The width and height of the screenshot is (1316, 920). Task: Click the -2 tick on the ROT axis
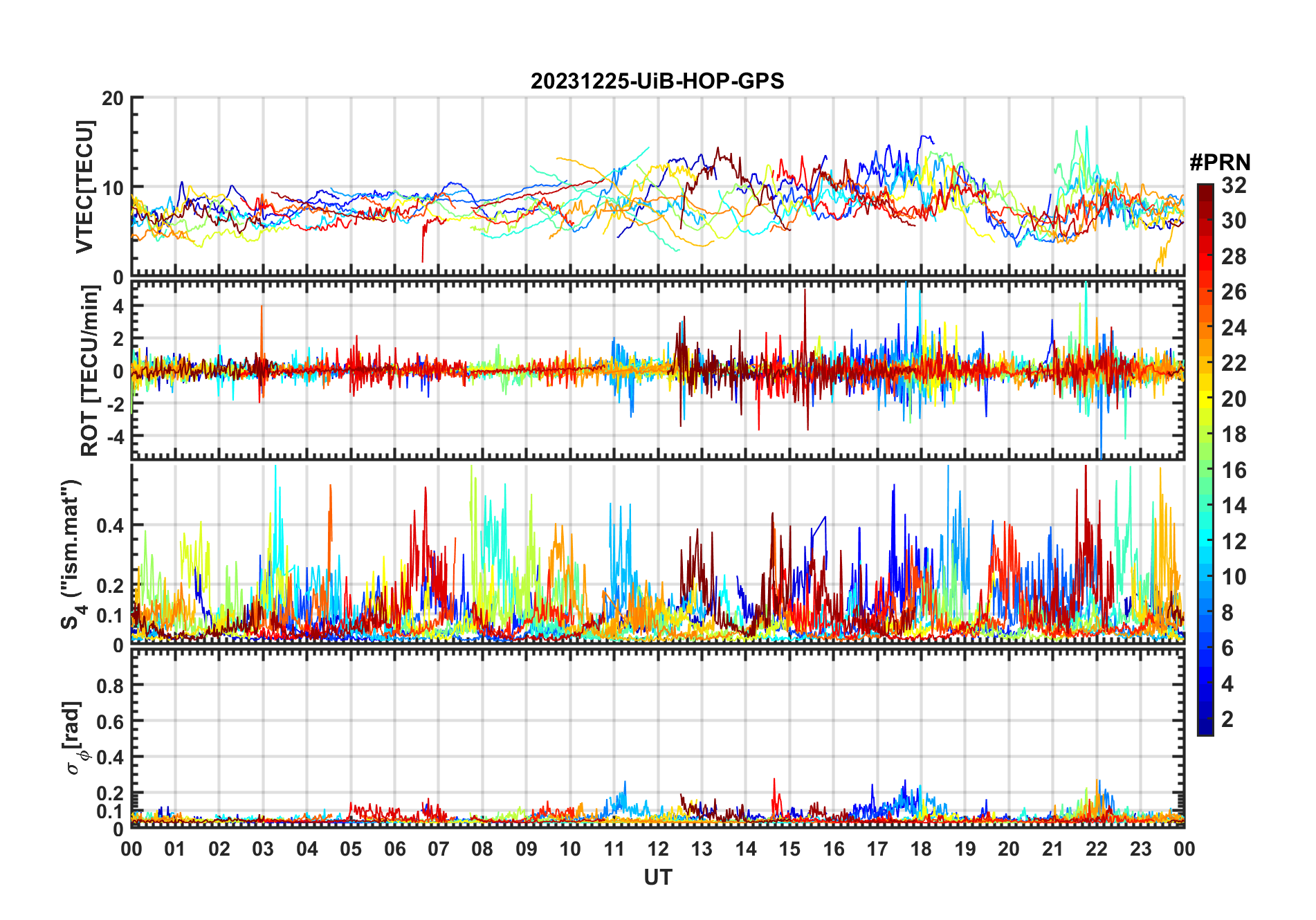115,404
